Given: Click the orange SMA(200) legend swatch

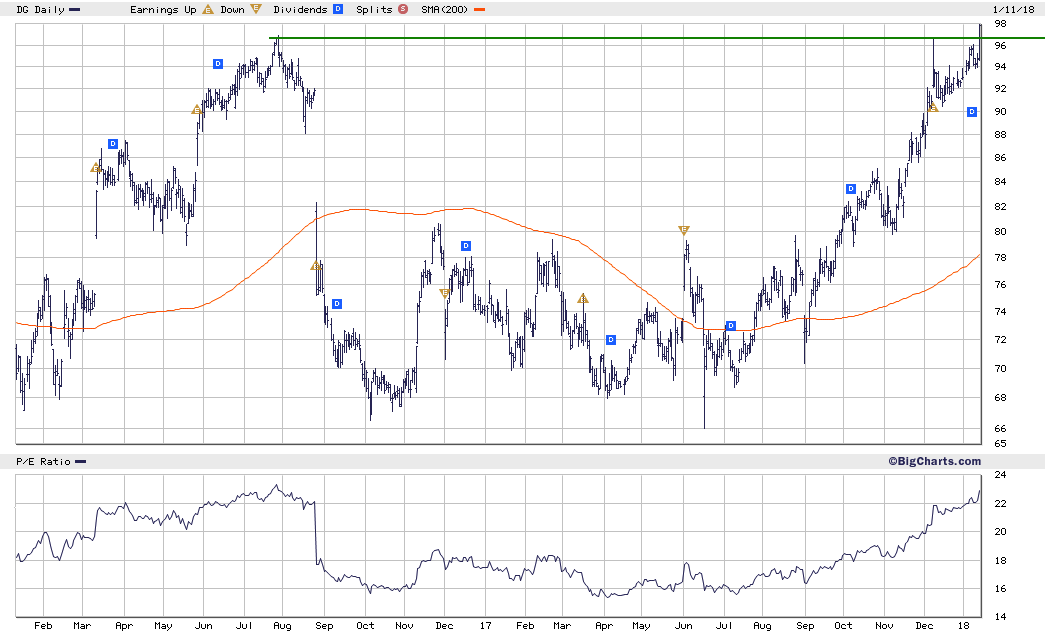Looking at the screenshot, I should coord(479,9).
